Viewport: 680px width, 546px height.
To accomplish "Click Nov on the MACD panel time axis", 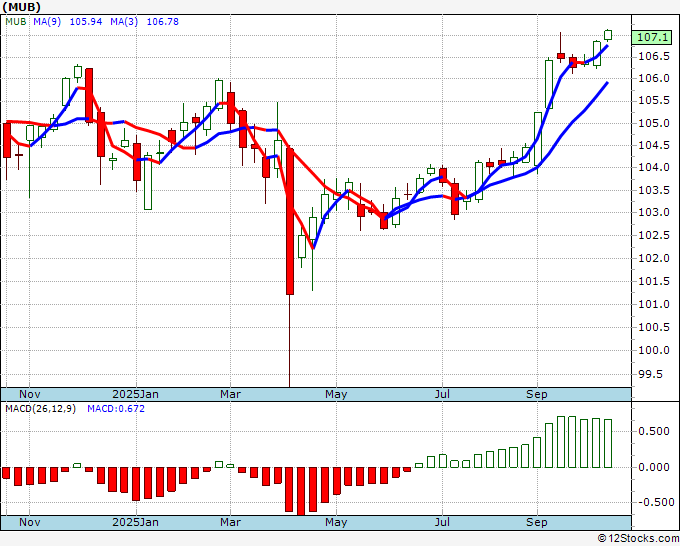I will click(x=29, y=522).
